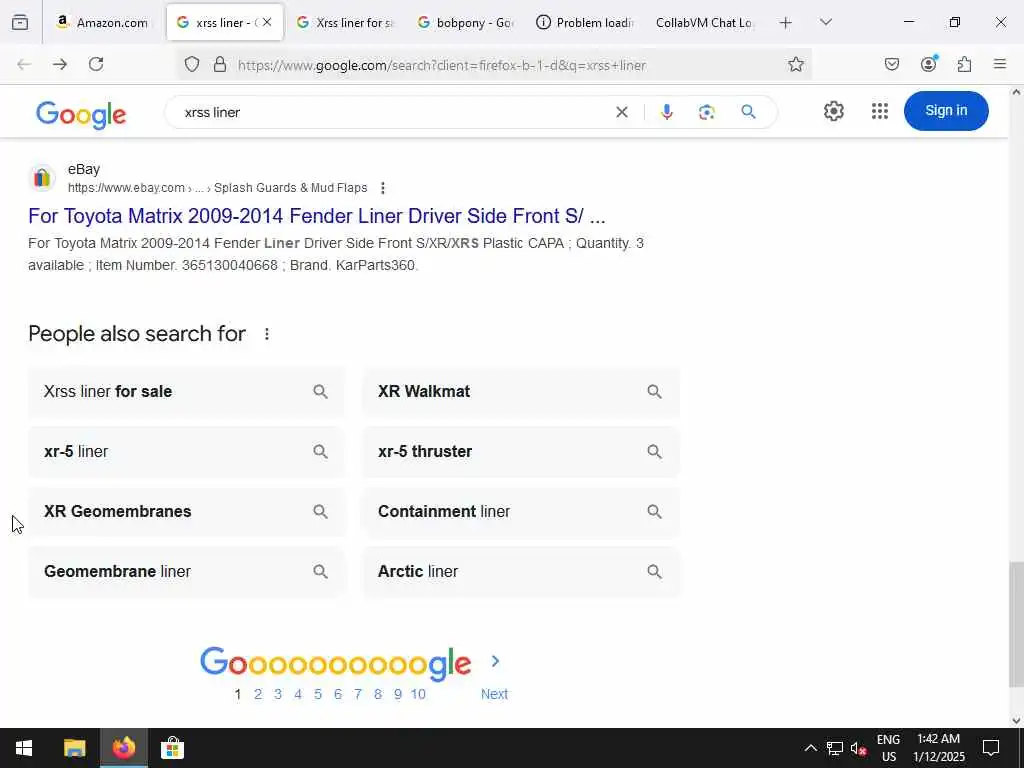The height and width of the screenshot is (768, 1024).
Task: Show hidden system tray icons
Action: click(x=810, y=748)
